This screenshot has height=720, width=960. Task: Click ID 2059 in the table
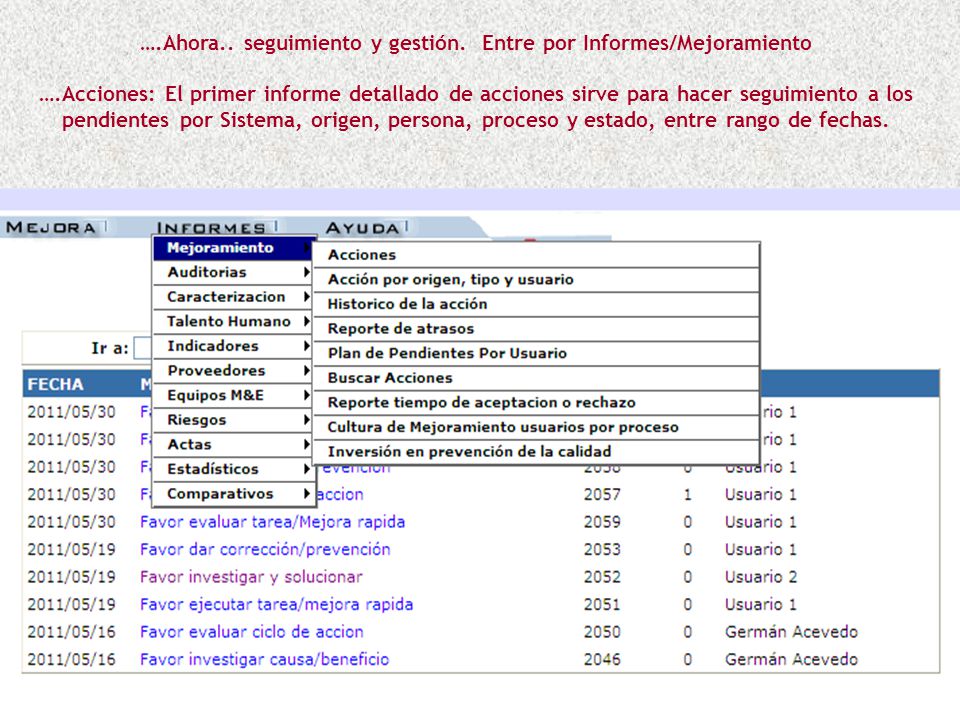[602, 522]
